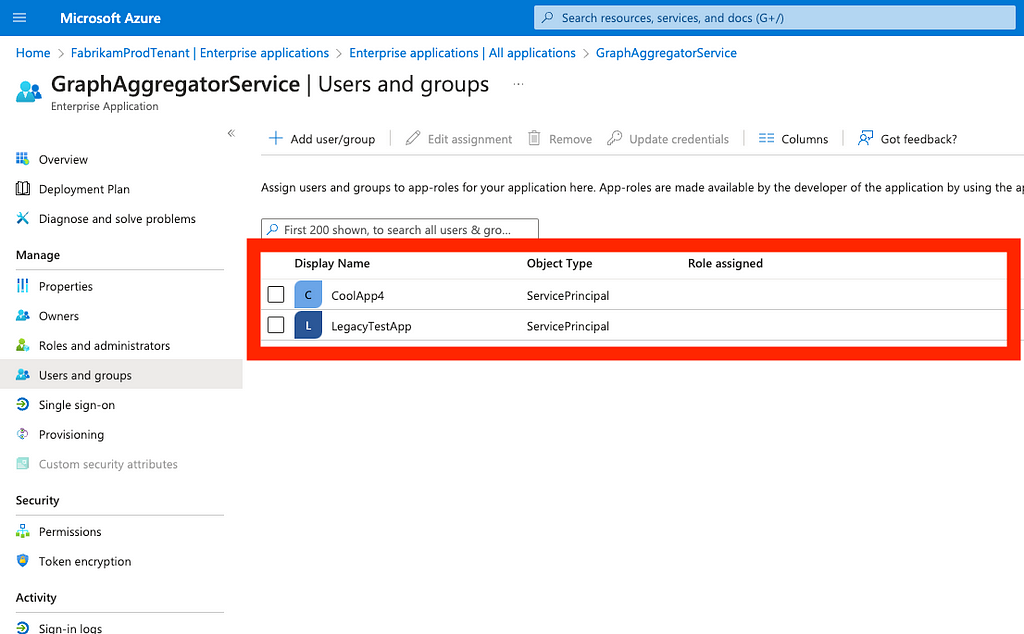Click the GraphAggregatorService enterprise application icon
This screenshot has width=1024, height=634.
coord(28,91)
